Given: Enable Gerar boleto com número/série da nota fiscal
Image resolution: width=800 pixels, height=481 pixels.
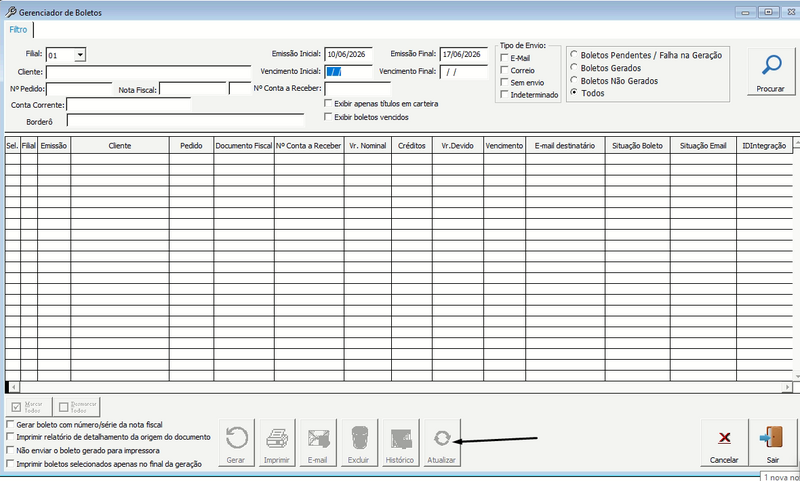Looking at the screenshot, I should point(10,424).
